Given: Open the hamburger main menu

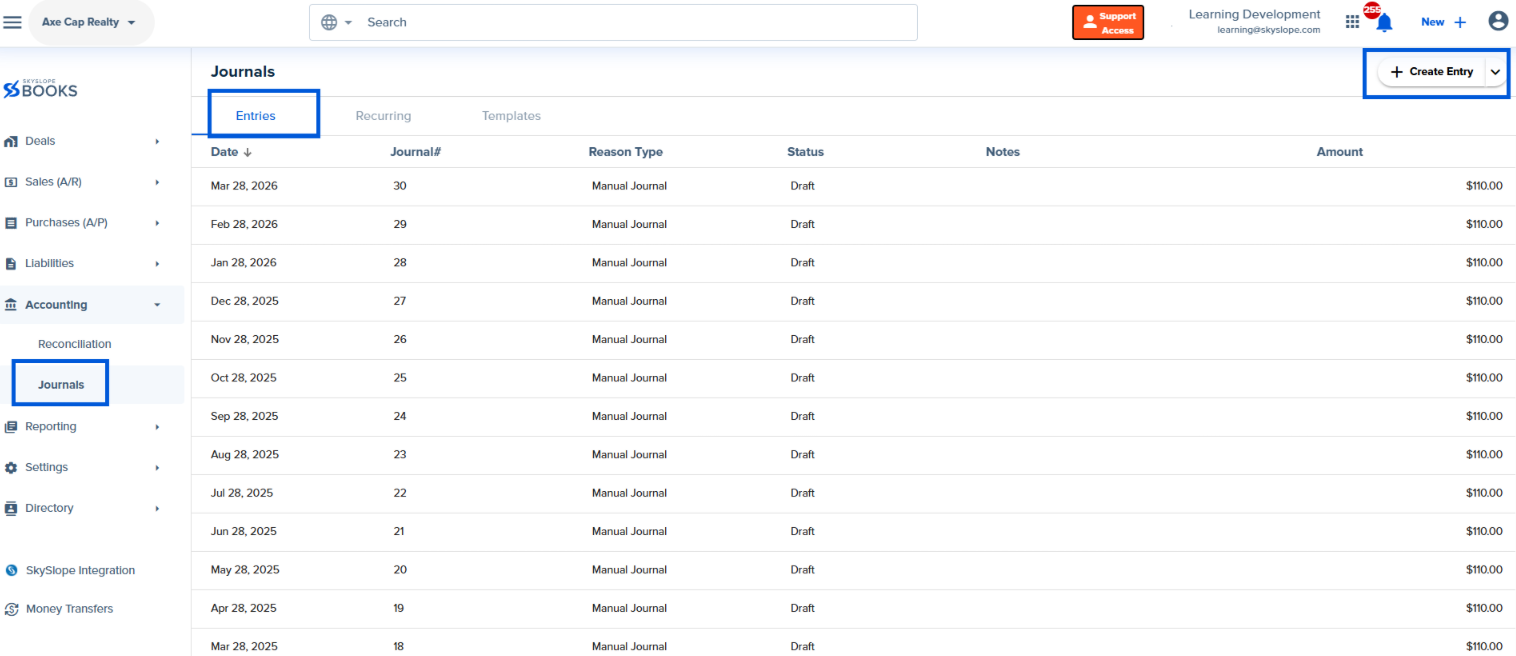Looking at the screenshot, I should click(13, 22).
